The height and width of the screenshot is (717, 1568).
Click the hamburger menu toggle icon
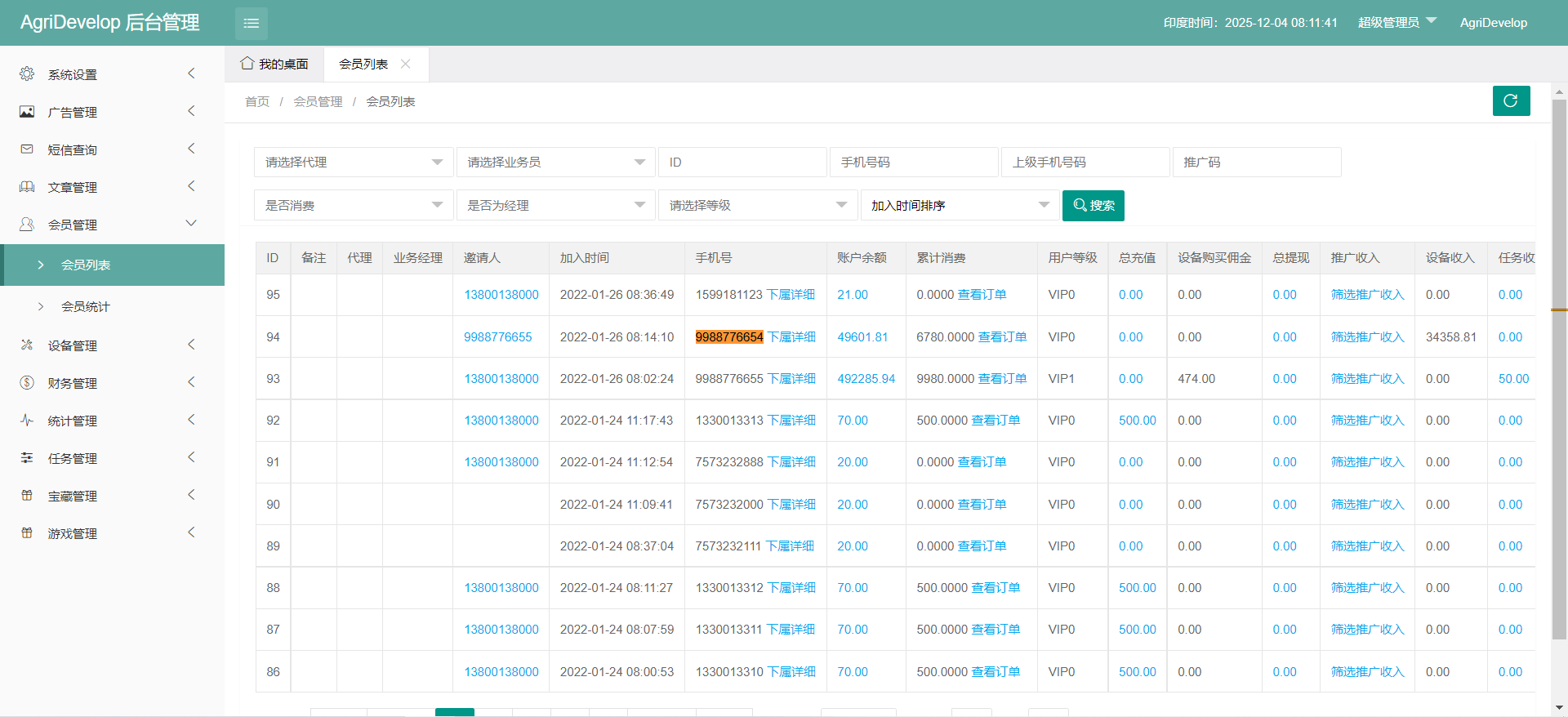pyautogui.click(x=251, y=23)
